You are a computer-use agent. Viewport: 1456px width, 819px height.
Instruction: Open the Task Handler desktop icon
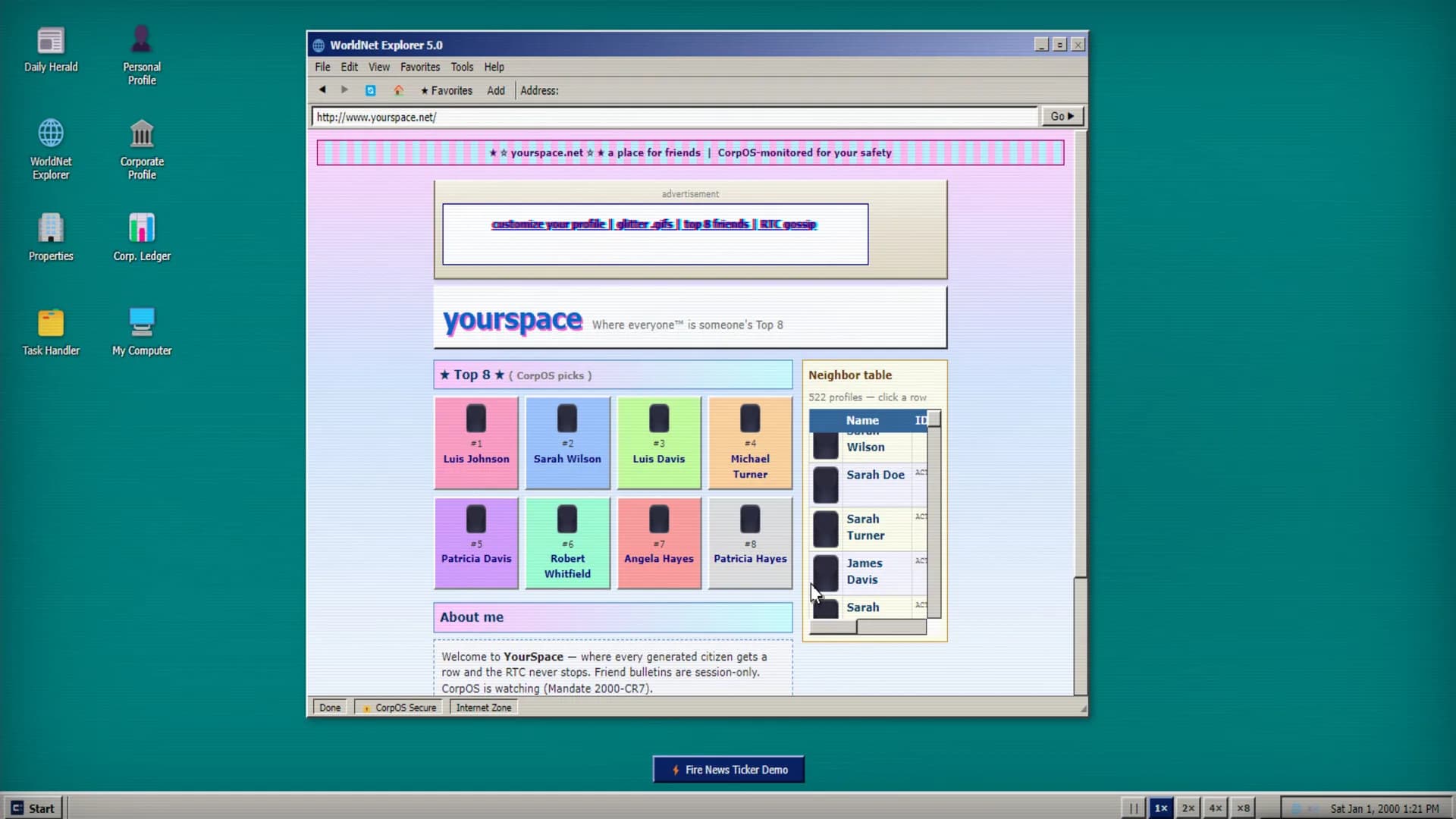click(x=51, y=332)
